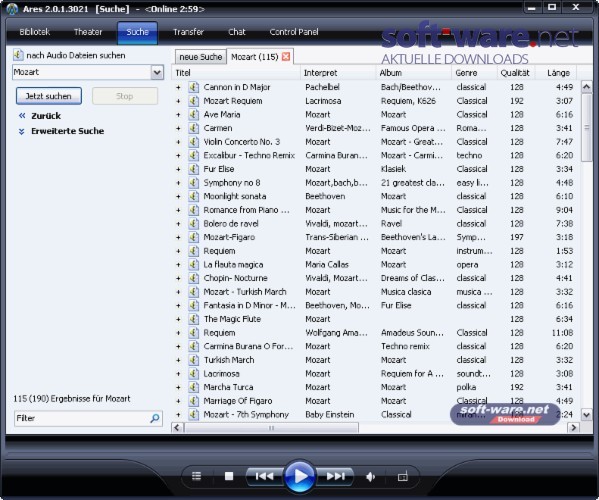The height and width of the screenshot is (500, 599).
Task: Switch to the Theater tab
Action: point(88,32)
